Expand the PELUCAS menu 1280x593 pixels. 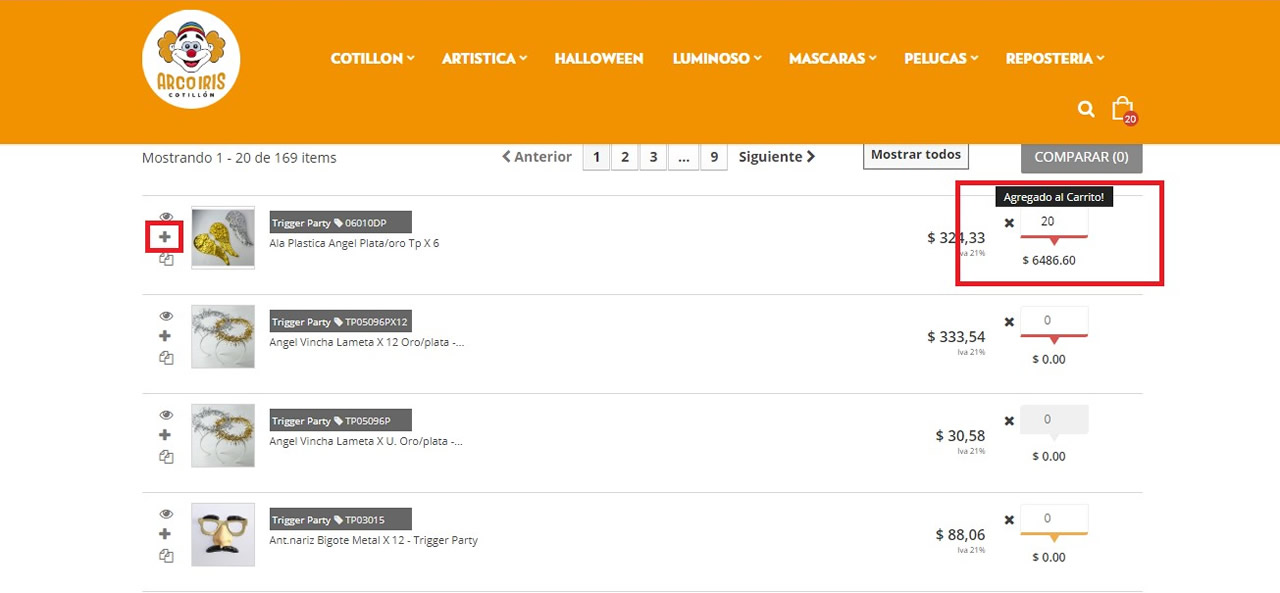(x=941, y=58)
